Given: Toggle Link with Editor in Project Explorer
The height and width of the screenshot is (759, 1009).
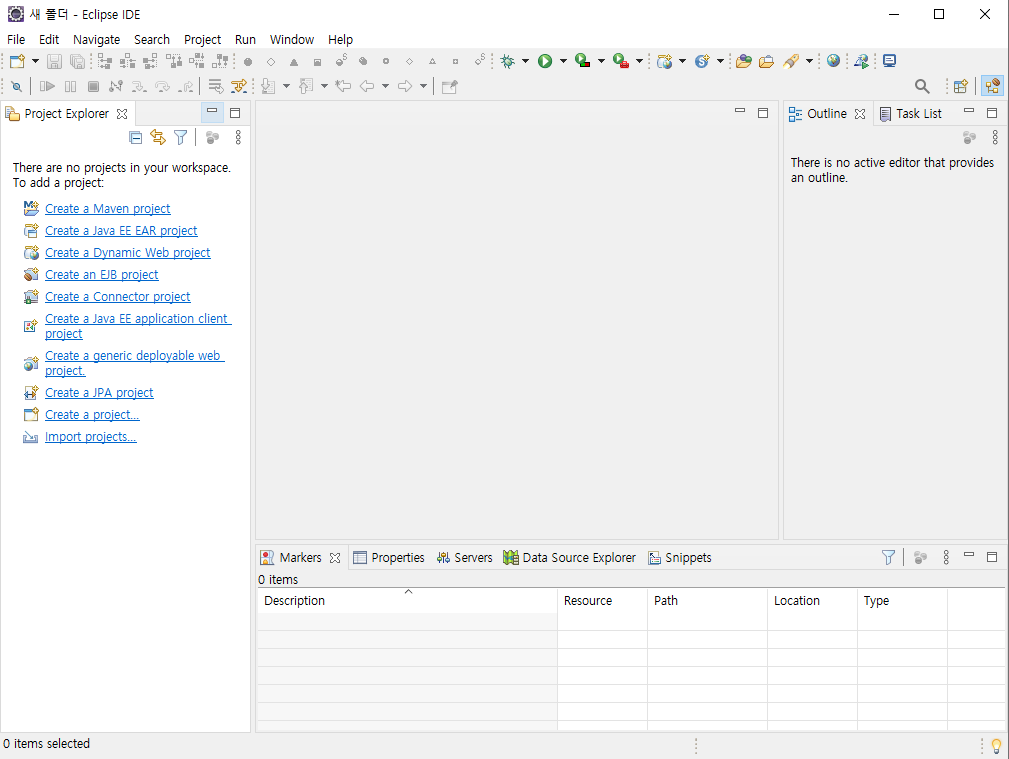Looking at the screenshot, I should [158, 137].
